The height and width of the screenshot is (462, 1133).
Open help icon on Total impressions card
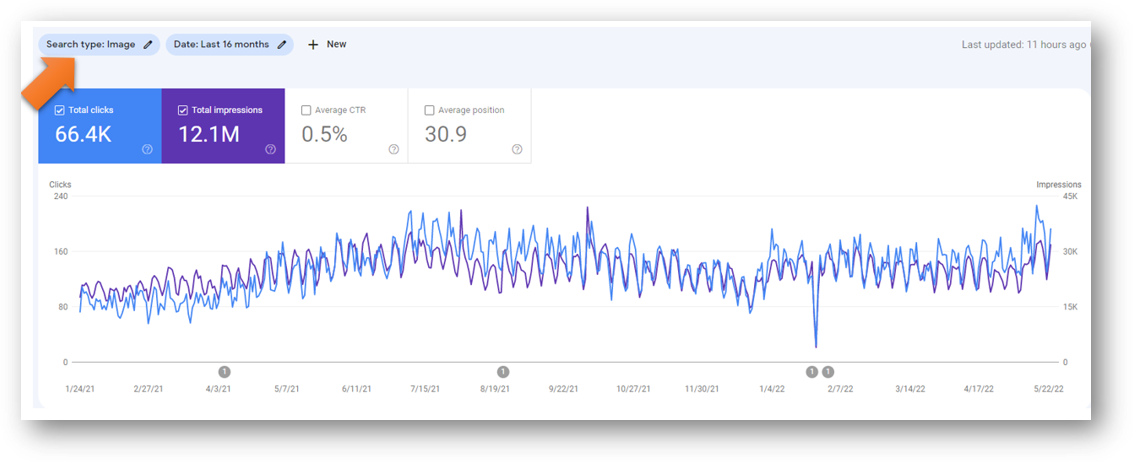(270, 149)
